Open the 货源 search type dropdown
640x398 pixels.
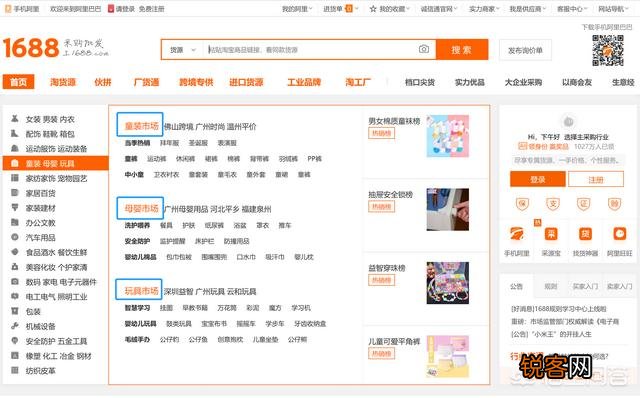tap(182, 50)
